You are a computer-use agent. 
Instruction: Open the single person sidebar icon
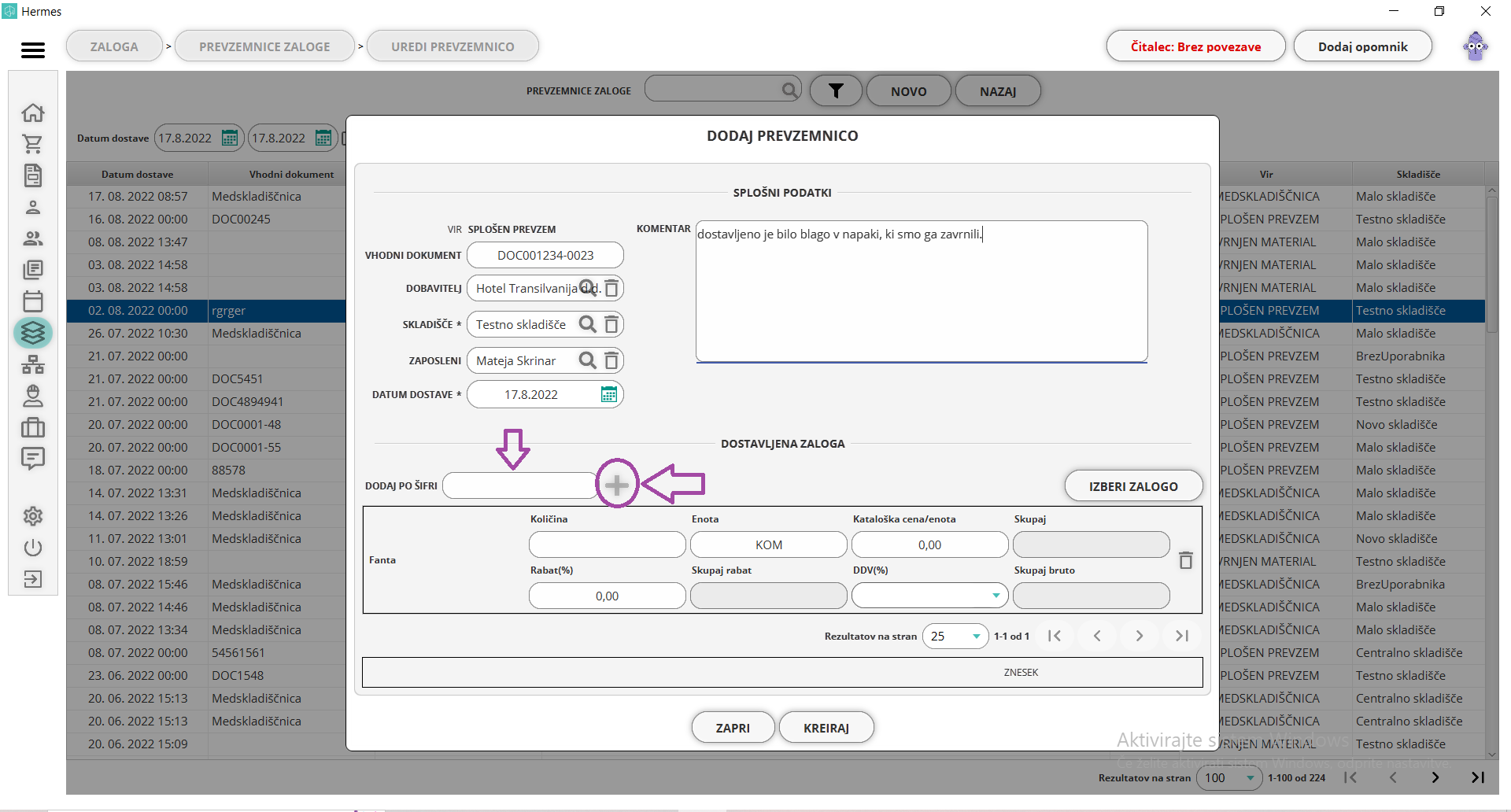(x=33, y=207)
